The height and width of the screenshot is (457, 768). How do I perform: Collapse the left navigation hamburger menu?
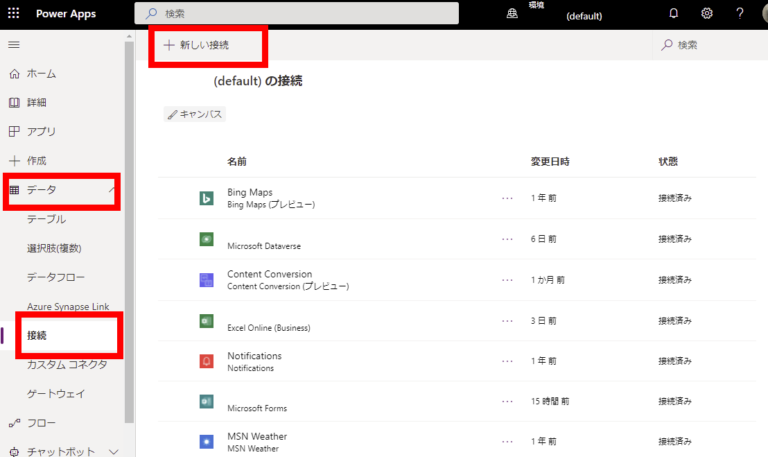(x=14, y=45)
